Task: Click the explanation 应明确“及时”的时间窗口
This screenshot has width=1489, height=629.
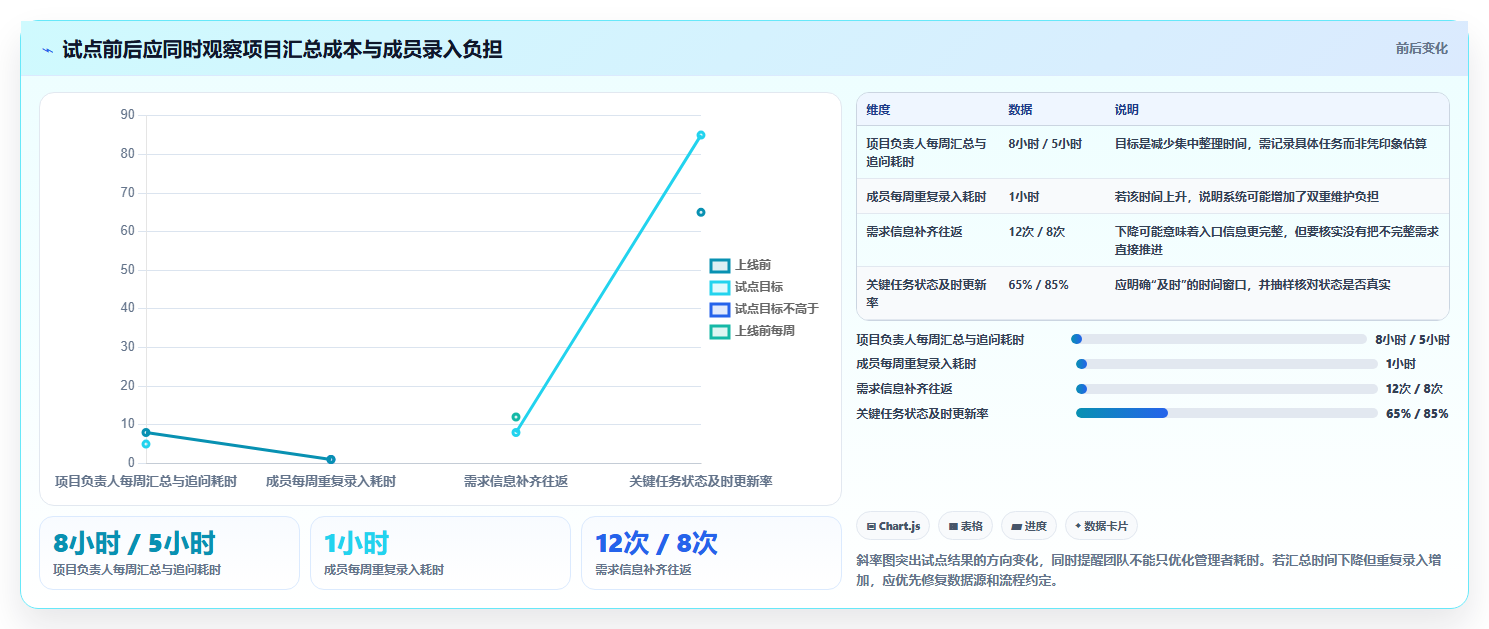Action: click(1252, 285)
